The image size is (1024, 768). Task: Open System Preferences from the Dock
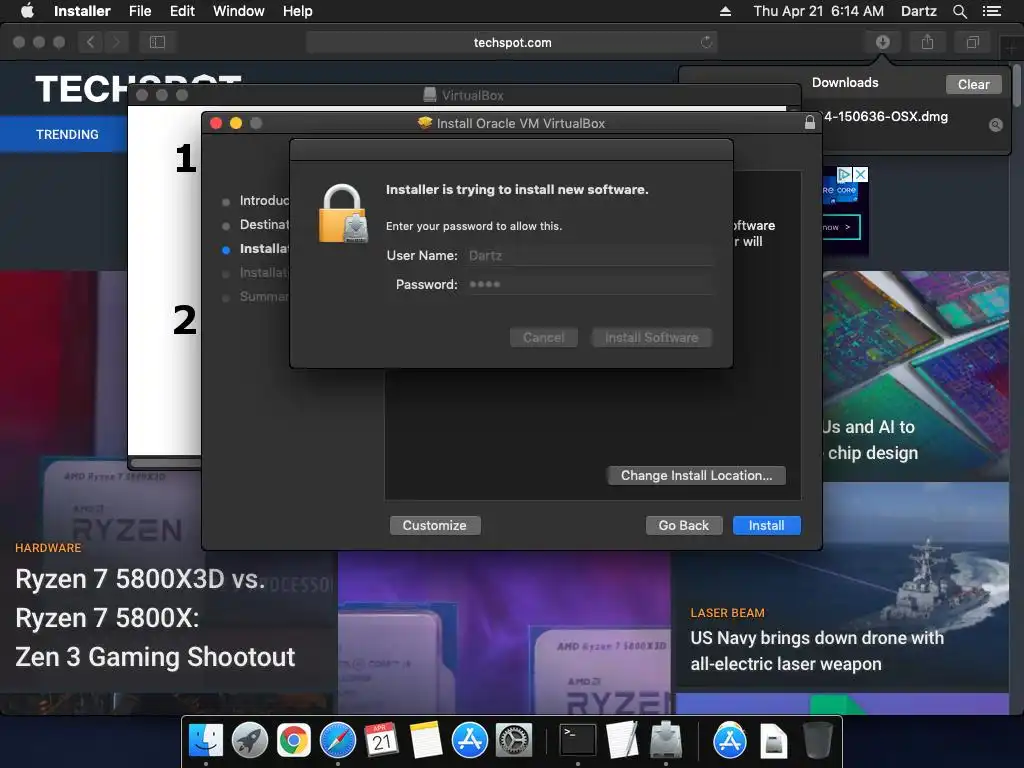[514, 741]
